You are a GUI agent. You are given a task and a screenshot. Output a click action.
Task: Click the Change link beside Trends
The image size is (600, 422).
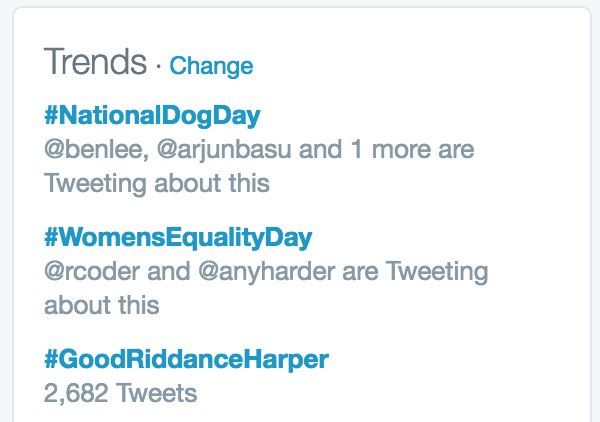pos(211,66)
